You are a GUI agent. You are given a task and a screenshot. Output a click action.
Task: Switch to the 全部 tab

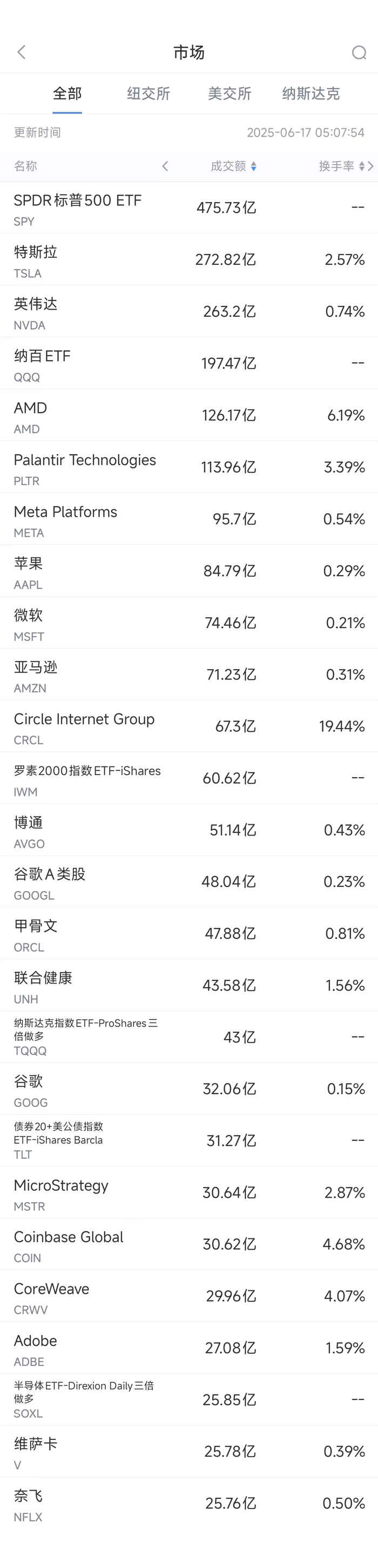67,94
